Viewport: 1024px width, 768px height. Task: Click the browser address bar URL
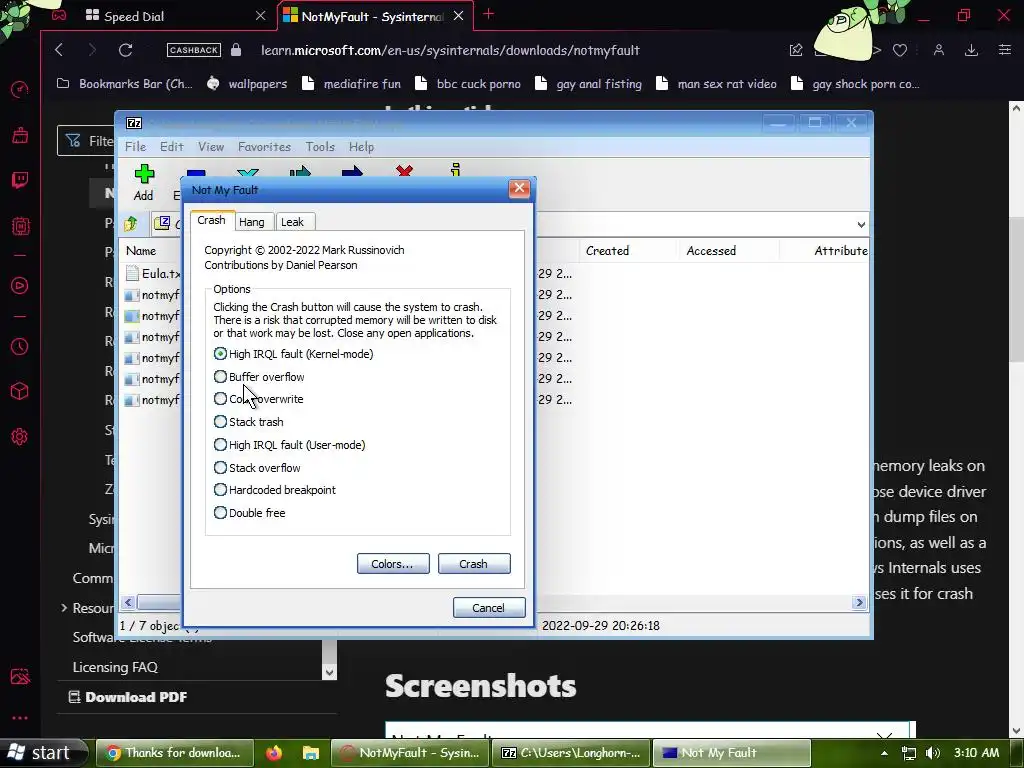[x=450, y=50]
